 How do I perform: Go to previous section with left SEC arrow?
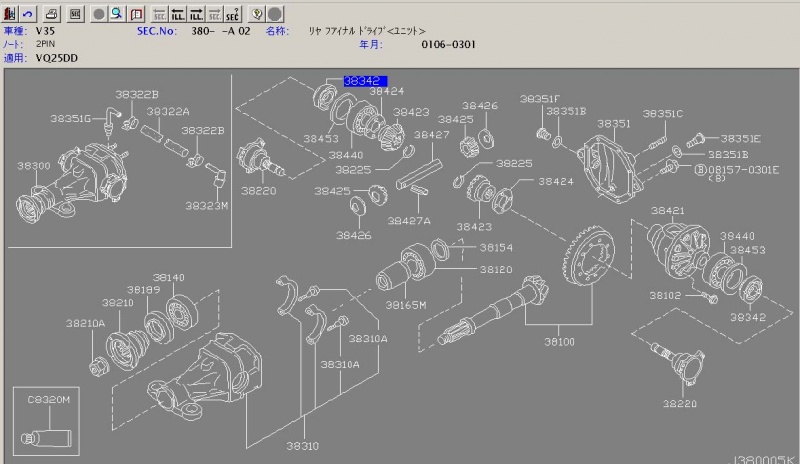(x=159, y=14)
